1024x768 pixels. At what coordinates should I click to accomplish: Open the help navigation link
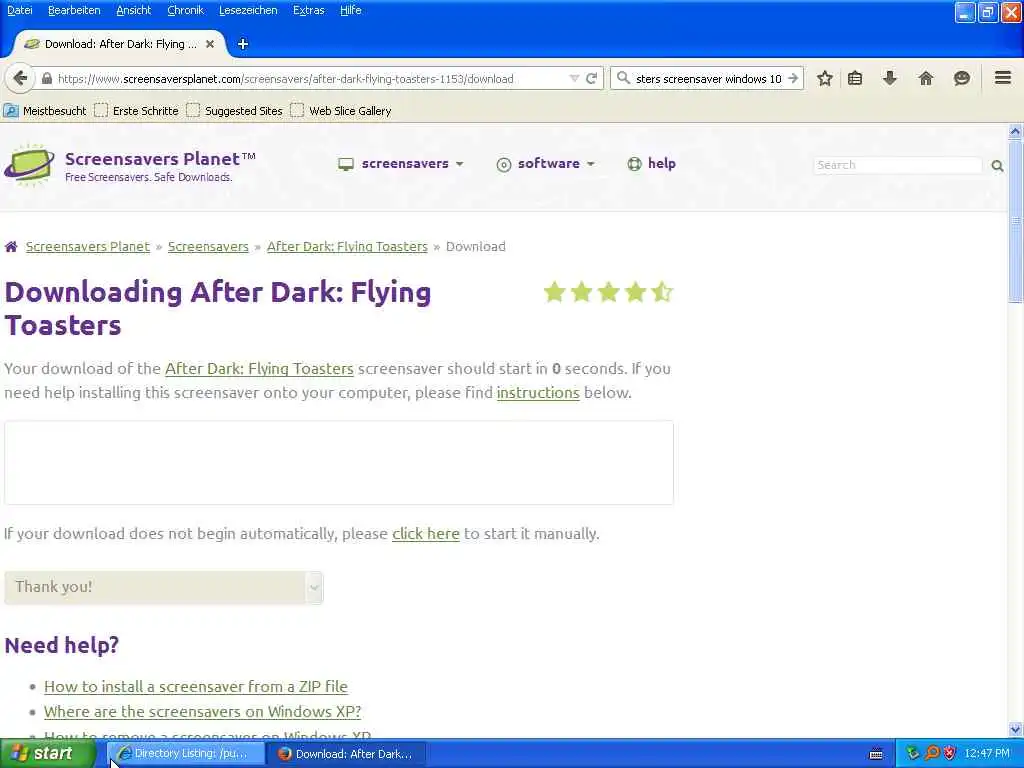click(x=651, y=163)
